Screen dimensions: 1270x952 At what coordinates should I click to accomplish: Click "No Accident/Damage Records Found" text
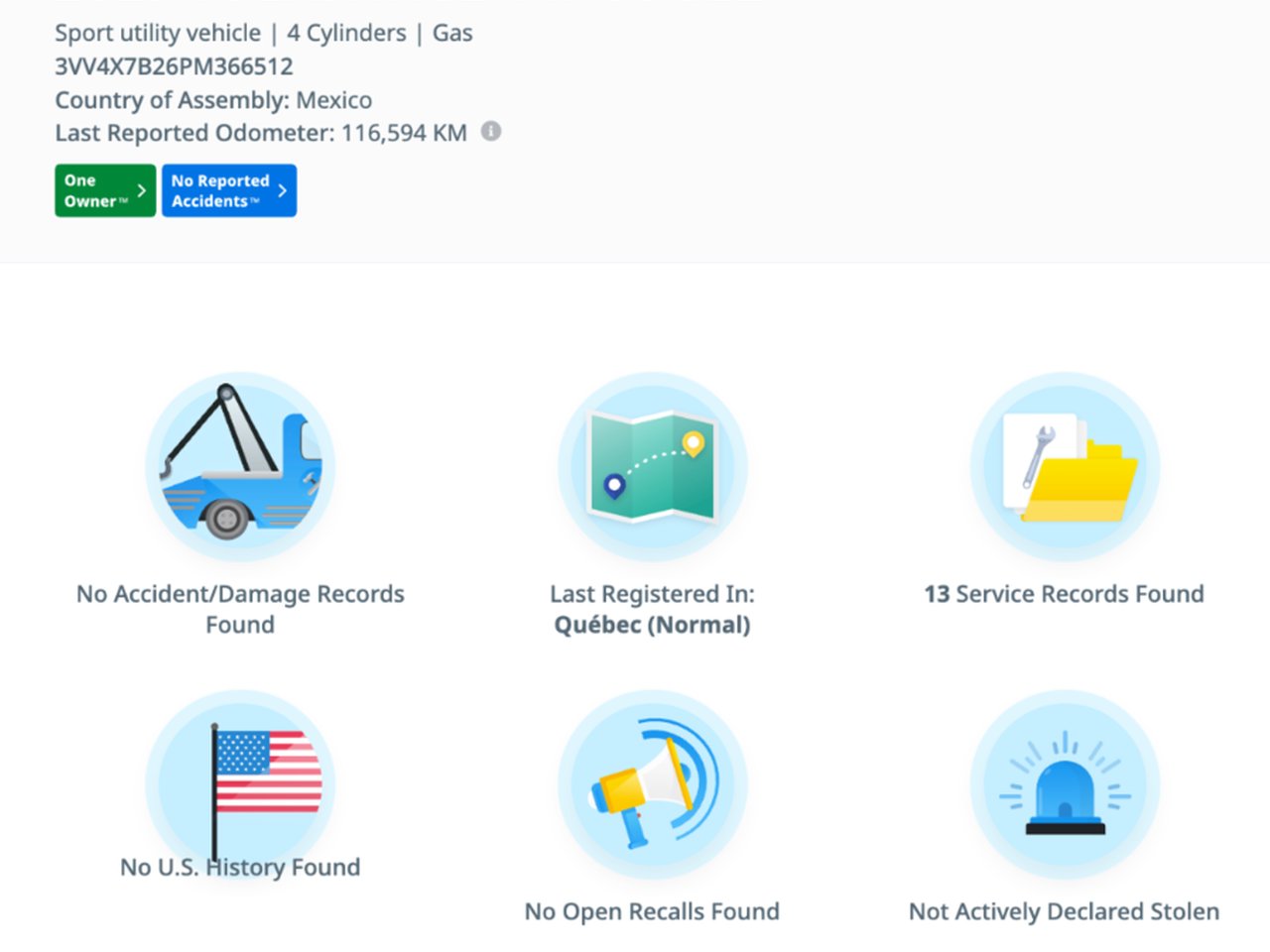240,609
